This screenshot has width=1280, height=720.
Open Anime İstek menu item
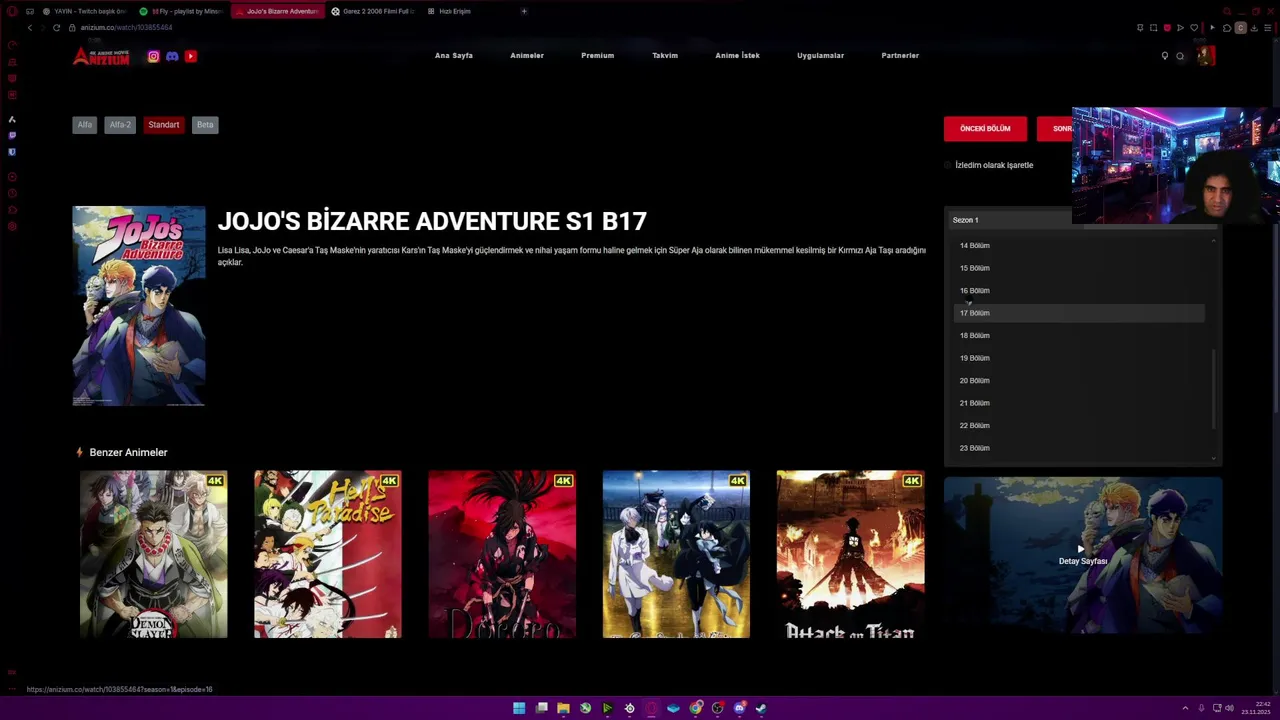(737, 56)
